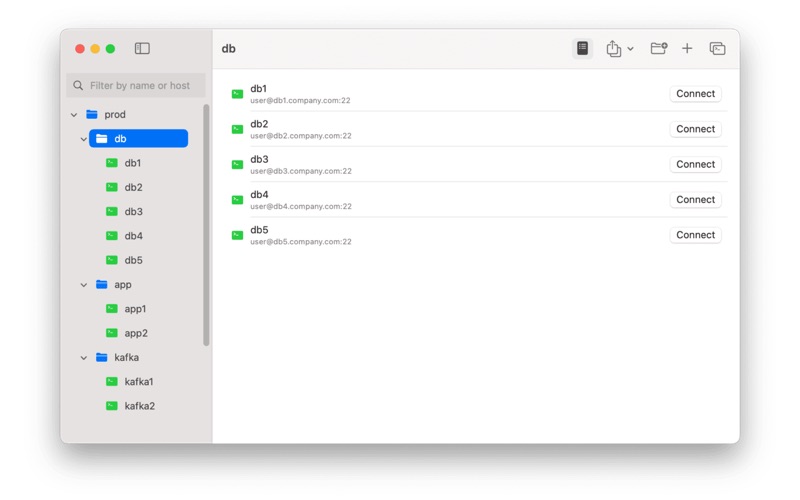Click the sidebar vertical scrollbar
This screenshot has width=800, height=500.
[206, 225]
